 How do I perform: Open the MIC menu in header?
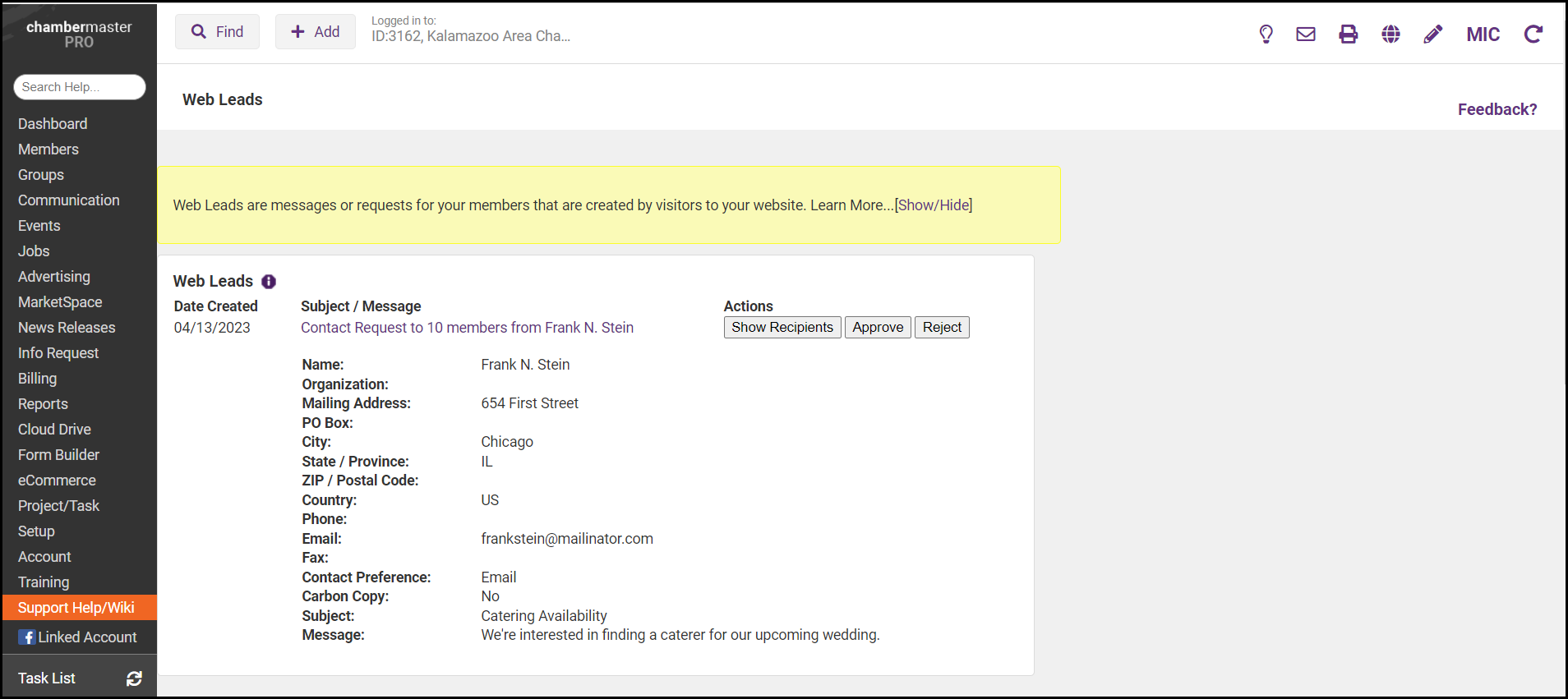1483,34
